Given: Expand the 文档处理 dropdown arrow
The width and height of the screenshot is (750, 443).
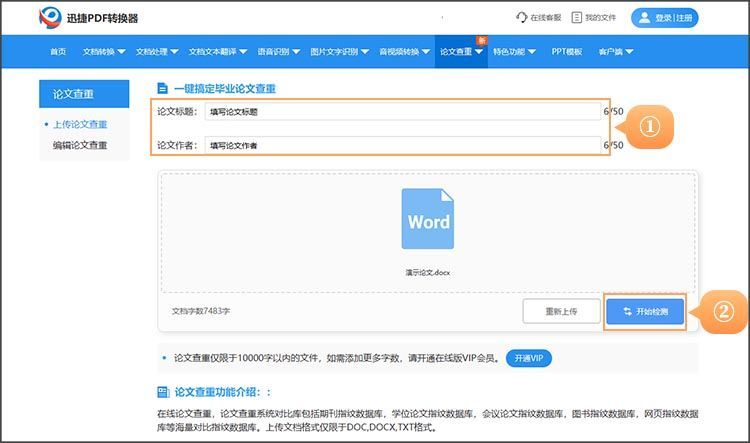Looking at the screenshot, I should [x=174, y=52].
